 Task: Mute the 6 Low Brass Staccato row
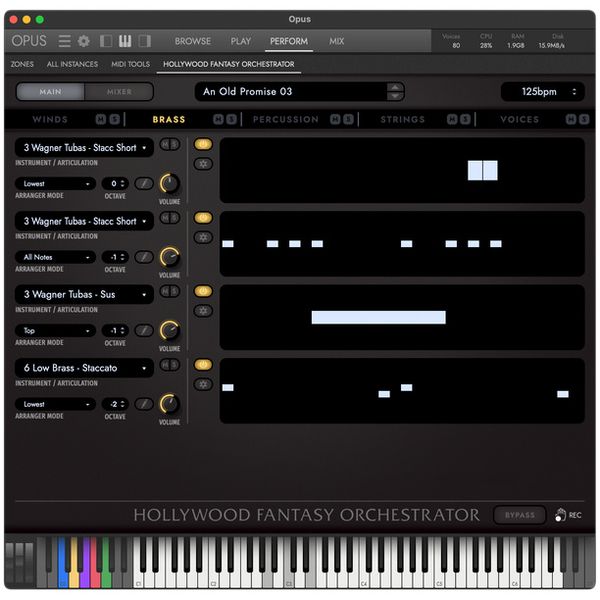coord(165,365)
